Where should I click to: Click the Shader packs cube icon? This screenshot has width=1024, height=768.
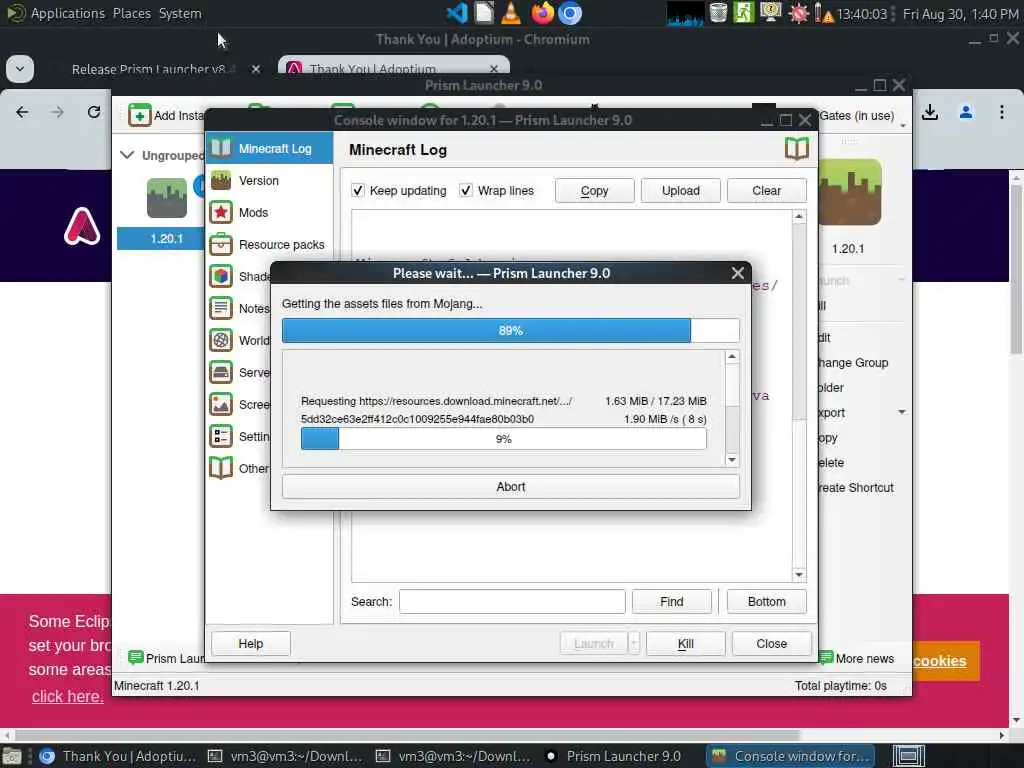tap(221, 276)
